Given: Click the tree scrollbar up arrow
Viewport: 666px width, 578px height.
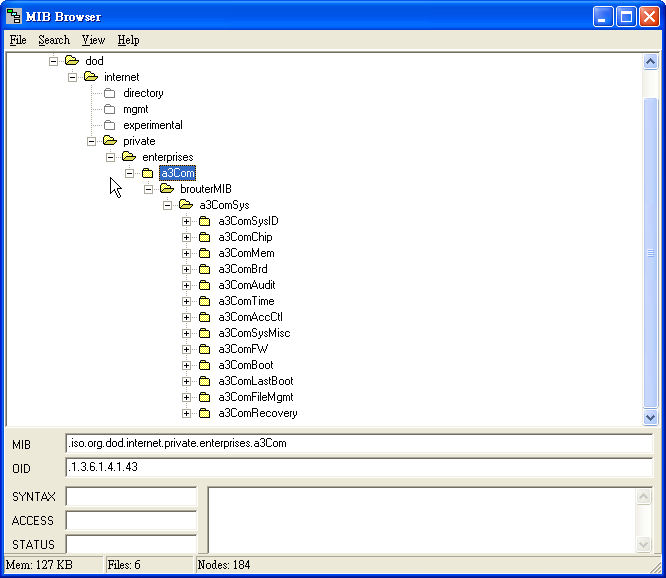Looking at the screenshot, I should tap(650, 62).
